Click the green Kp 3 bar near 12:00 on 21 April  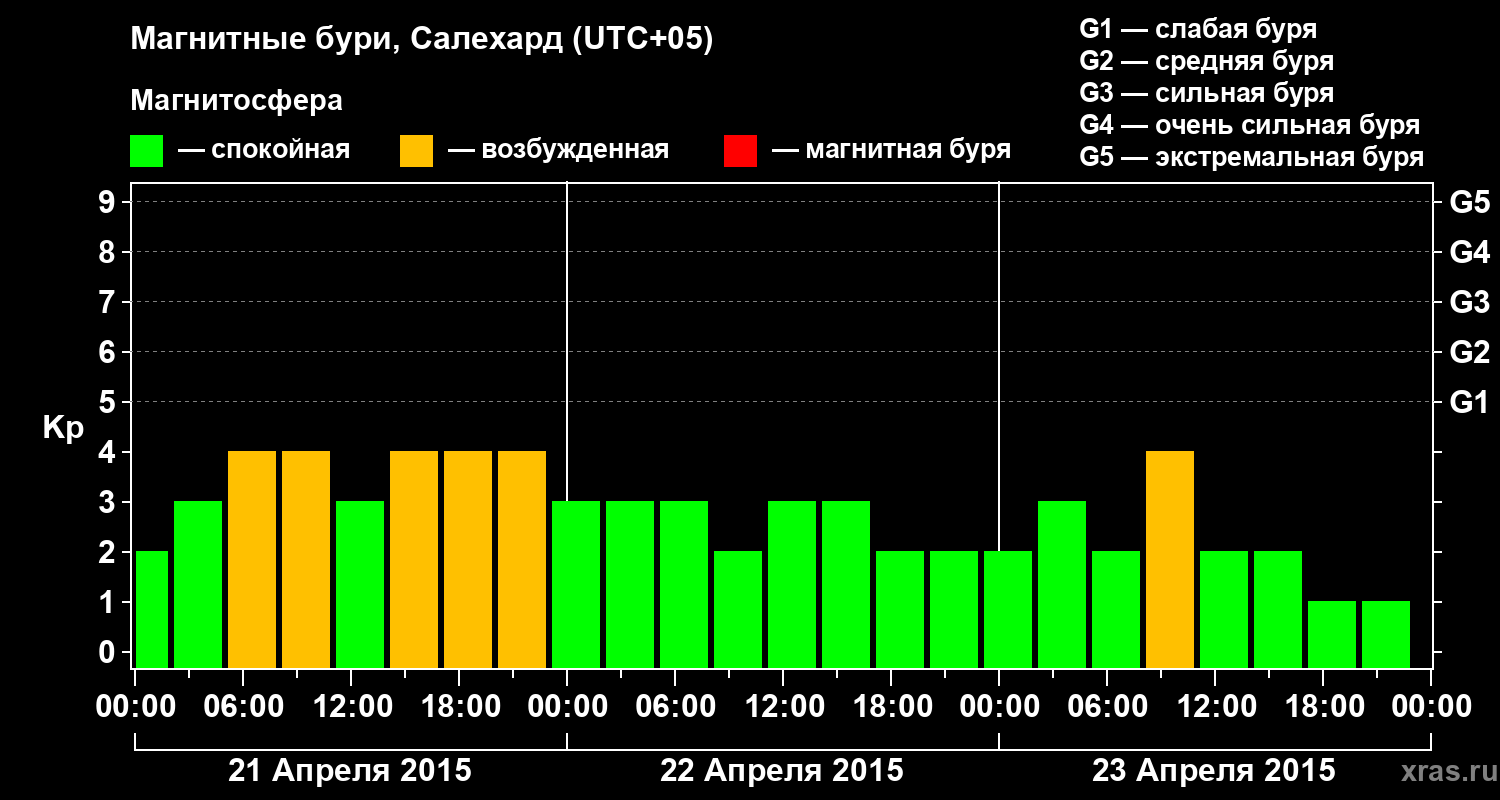[360, 585]
